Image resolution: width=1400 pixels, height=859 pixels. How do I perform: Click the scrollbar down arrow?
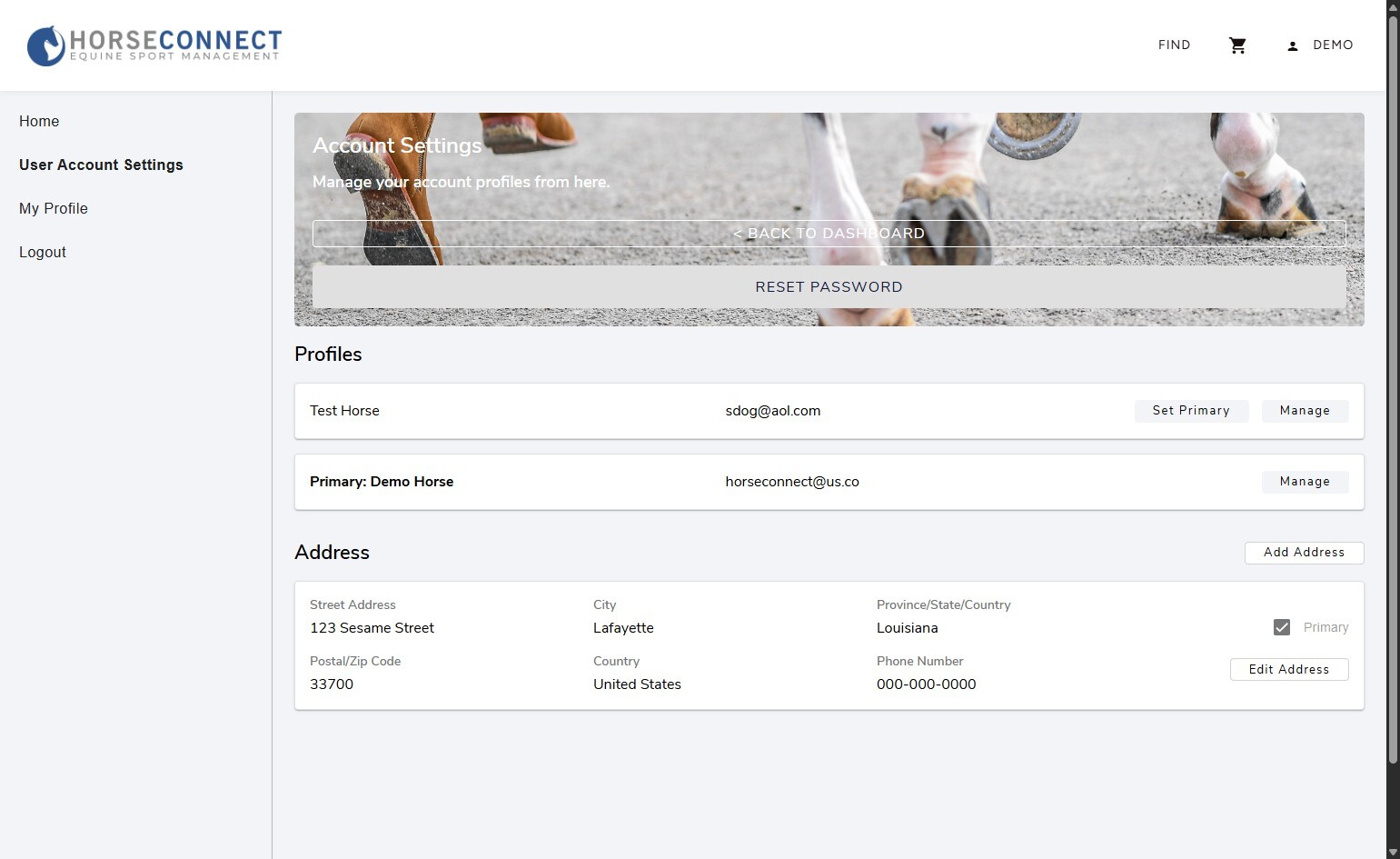tap(1393, 852)
